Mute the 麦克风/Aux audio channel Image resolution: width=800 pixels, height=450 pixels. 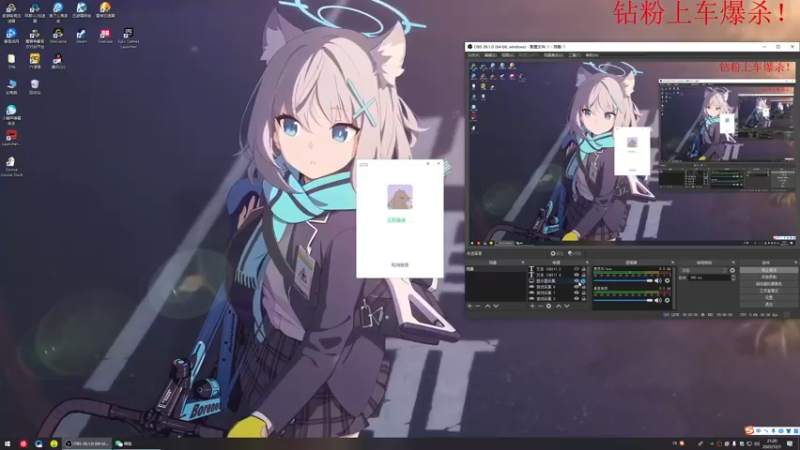coord(658,281)
